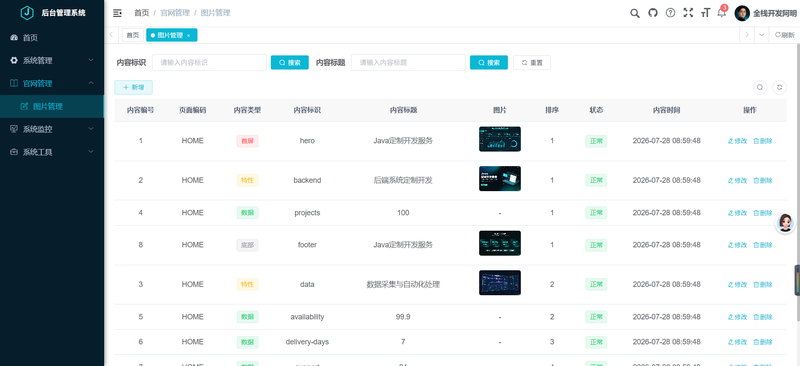Click the 底部 tag in footer row
This screenshot has height=366, width=800.
(247, 245)
